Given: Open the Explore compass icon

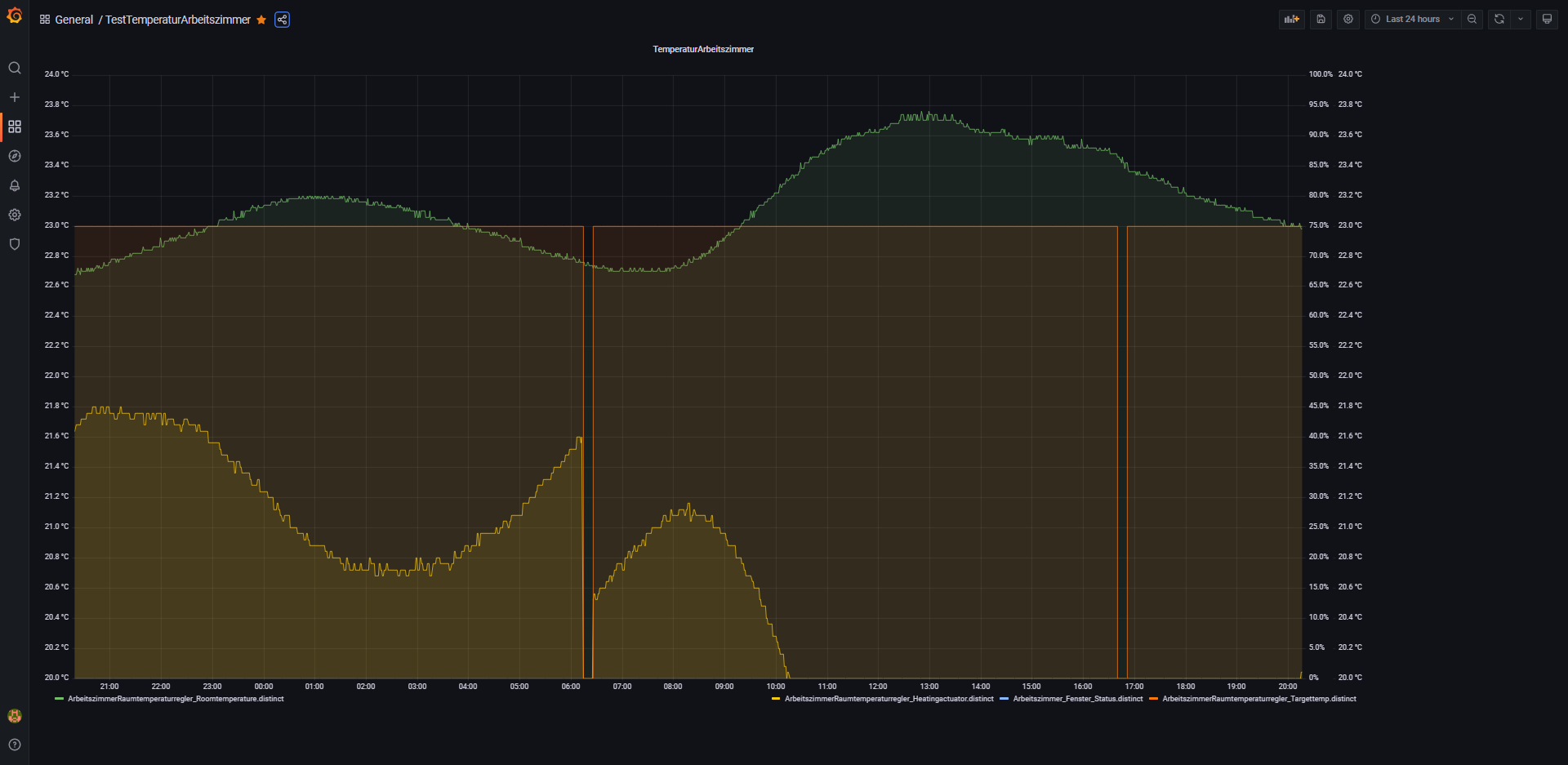Looking at the screenshot, I should coord(15,156).
